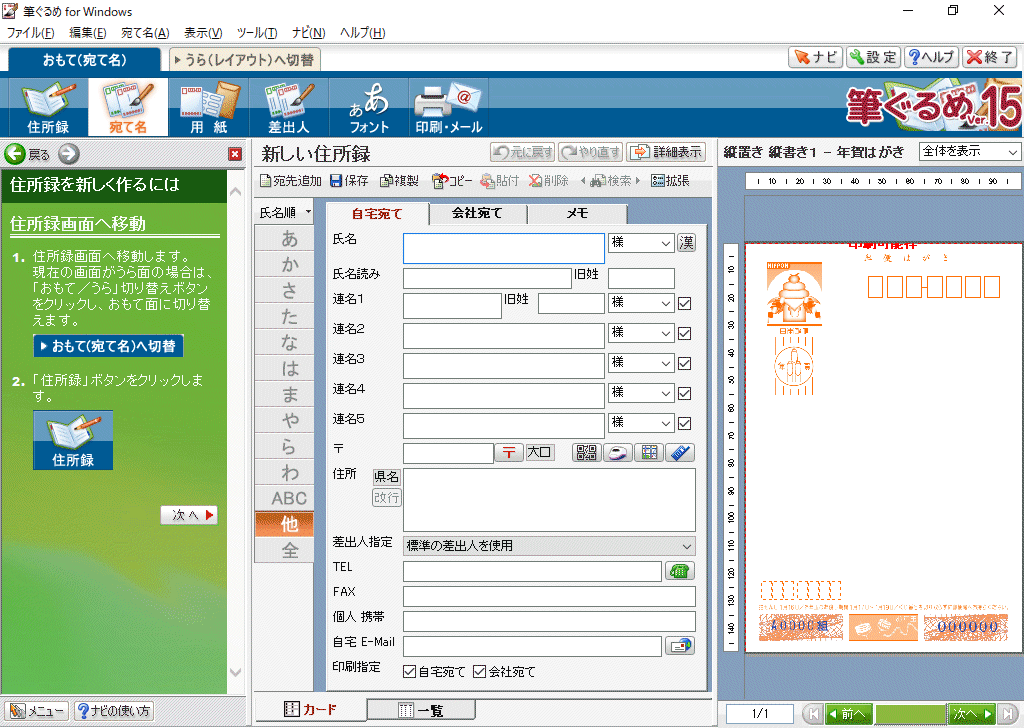Viewport: 1024px width, 728px height.
Task: Open the 連名2 honorific dropdown
Action: click(x=641, y=333)
